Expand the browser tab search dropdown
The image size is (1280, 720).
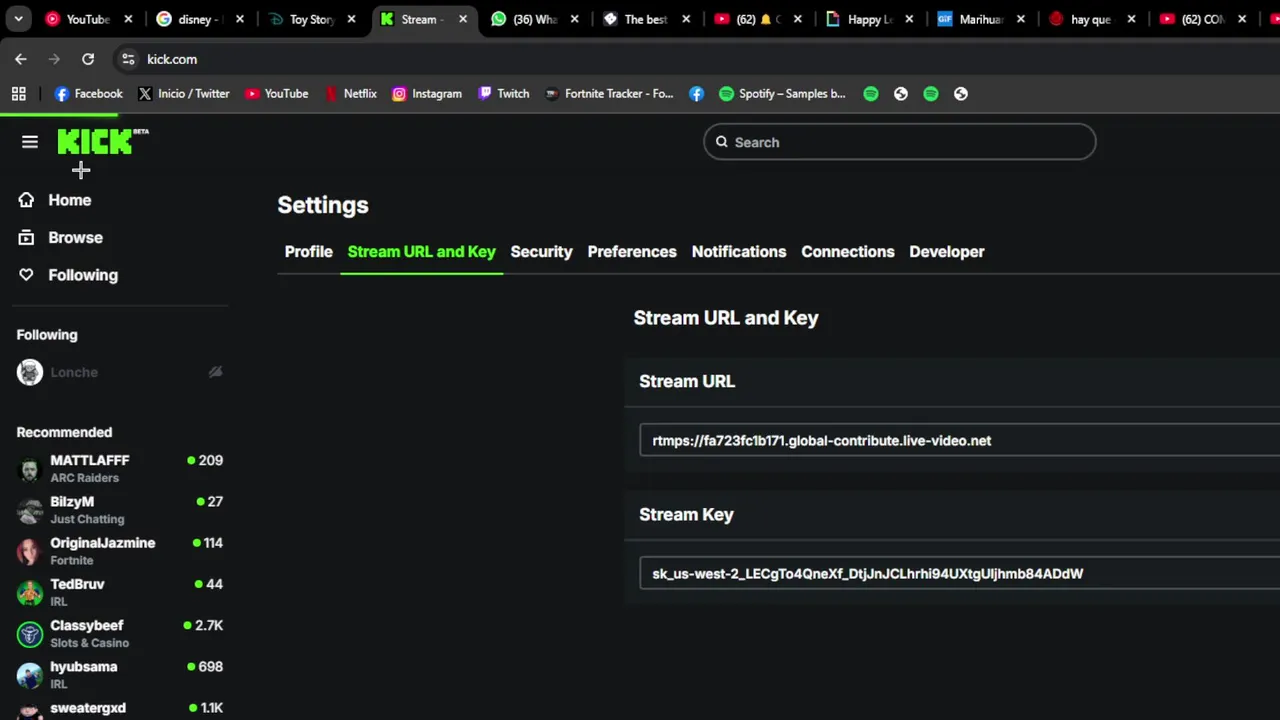[18, 19]
